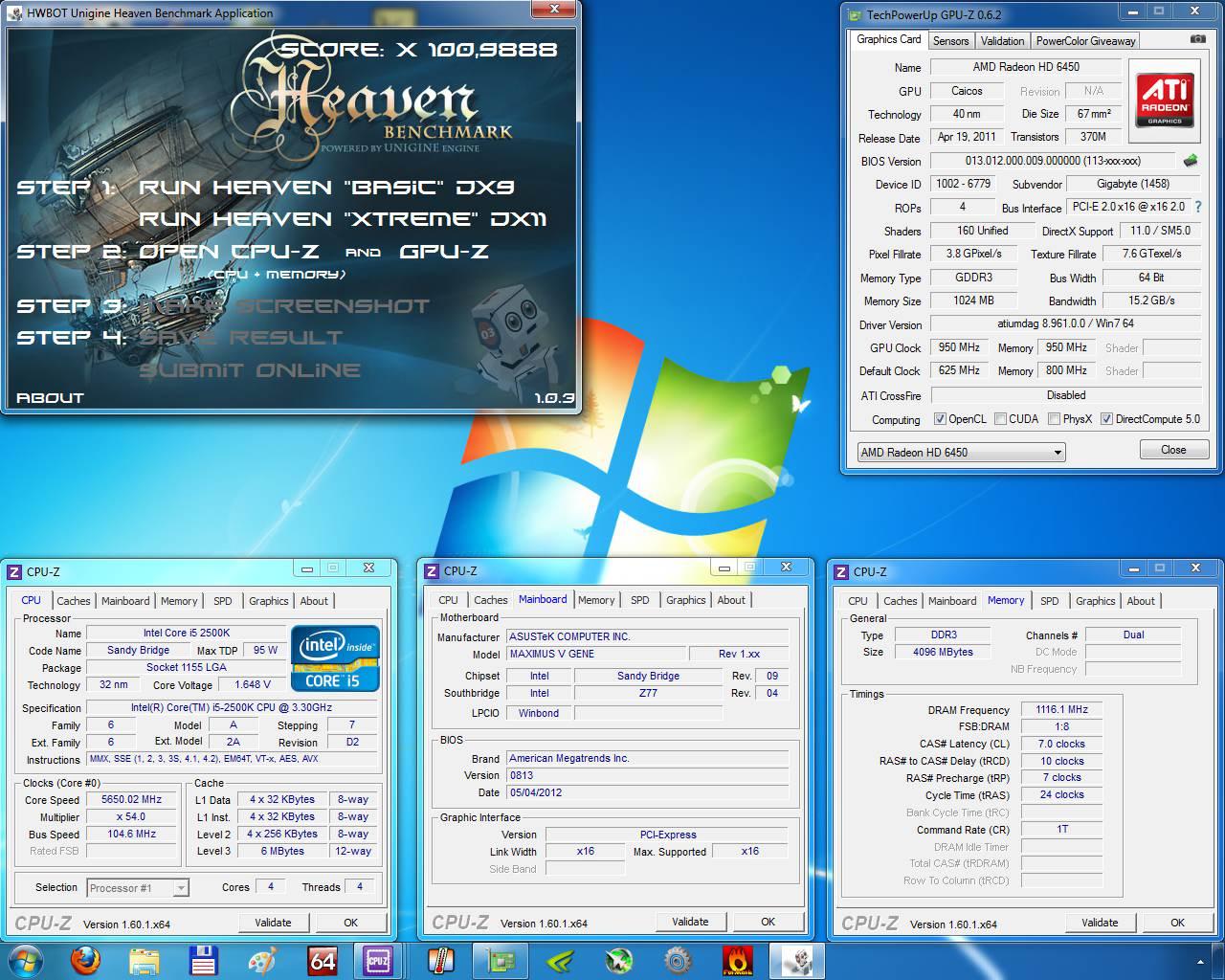Viewport: 1225px width, 980px height.
Task: Click OK in the Memory CPU-Z window
Action: click(x=1177, y=923)
